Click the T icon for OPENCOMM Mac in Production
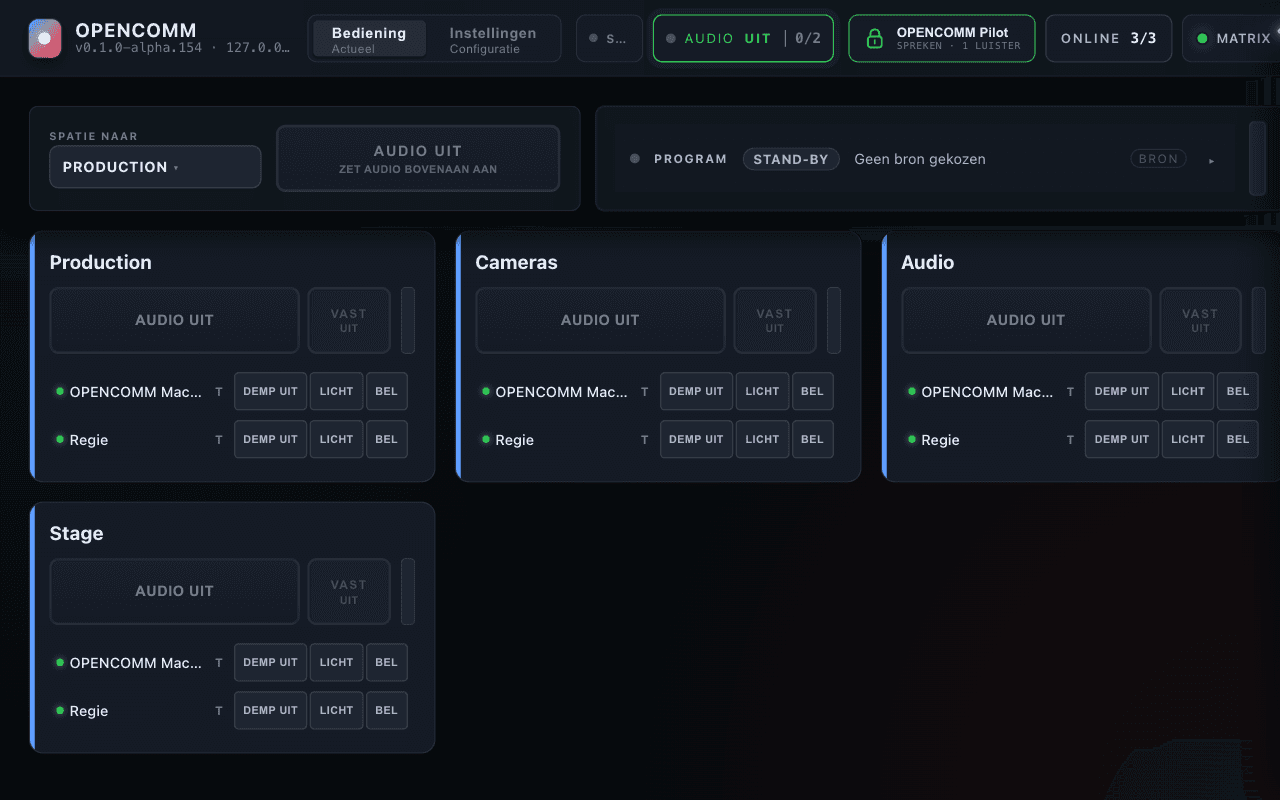The height and width of the screenshot is (800, 1280). coord(219,392)
